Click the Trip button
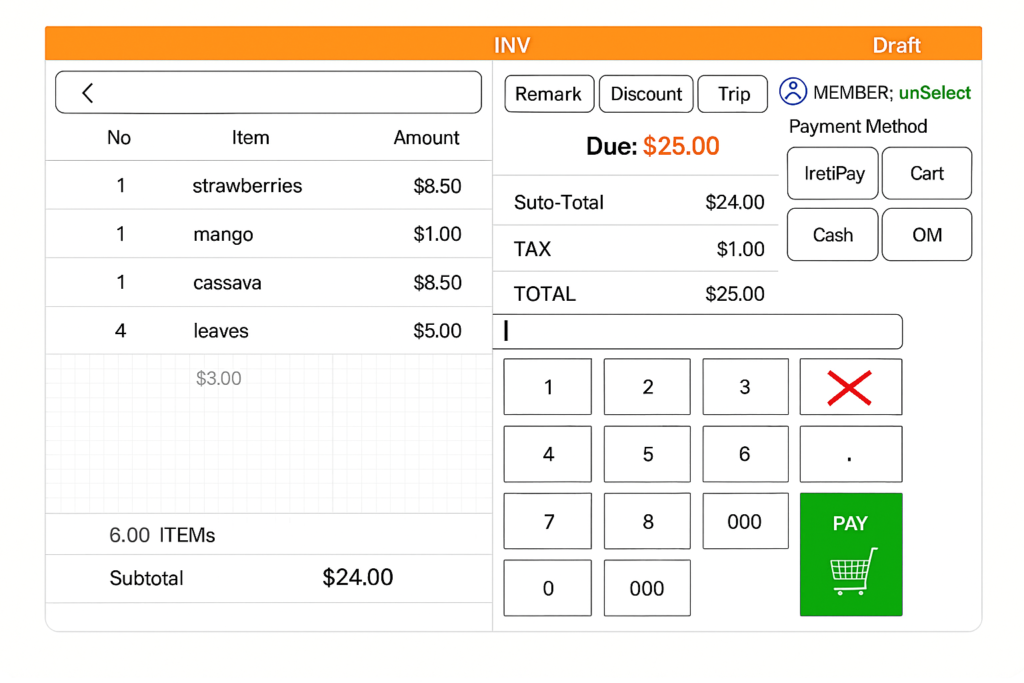This screenshot has width=1024, height=683. [733, 94]
